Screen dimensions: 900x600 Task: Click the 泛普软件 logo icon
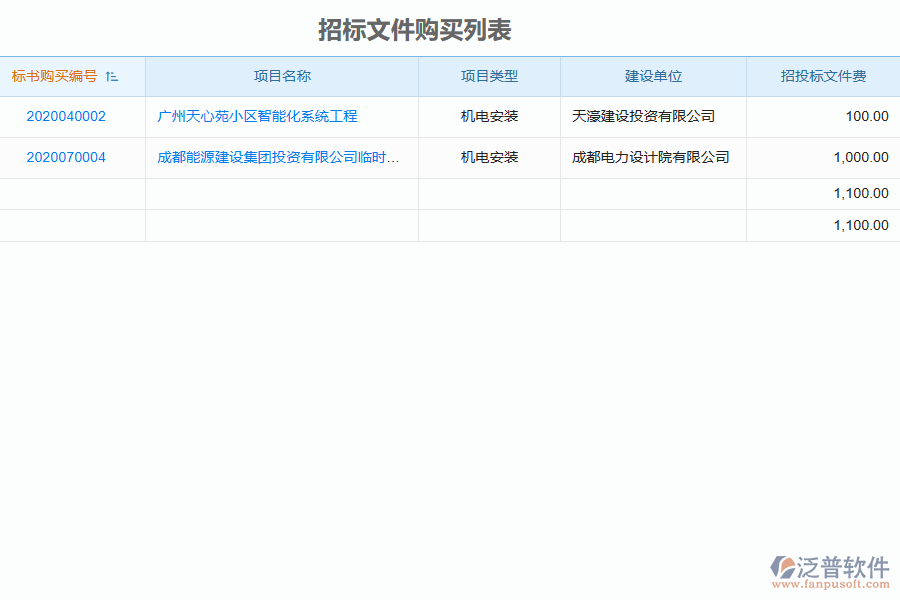click(x=789, y=565)
